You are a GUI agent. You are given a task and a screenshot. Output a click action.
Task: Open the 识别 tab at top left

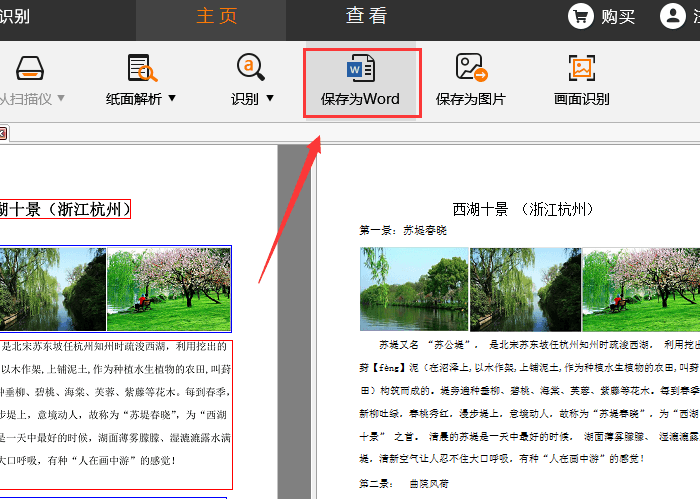click(x=14, y=16)
